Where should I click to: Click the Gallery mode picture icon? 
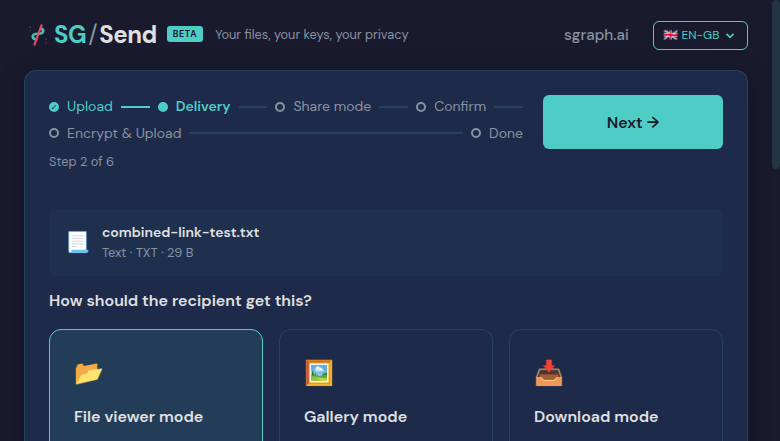pos(318,373)
